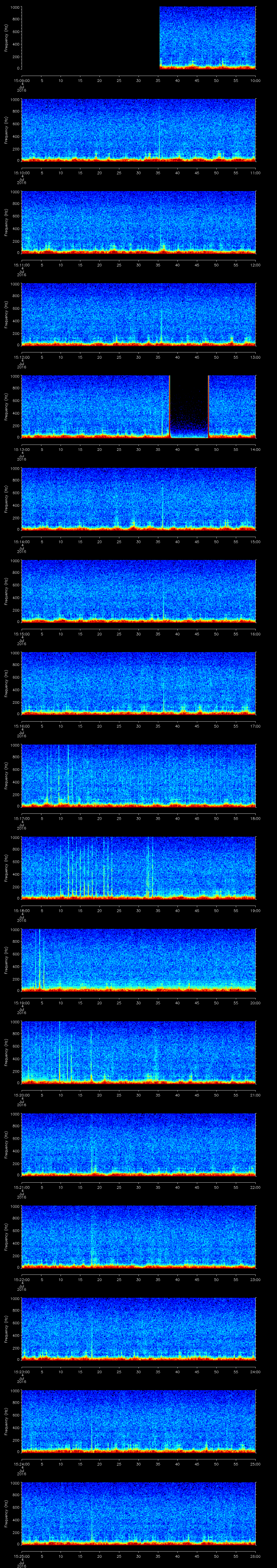277x1568 pixels.
Task: Click the 10:00 end time label
Action: [255, 80]
